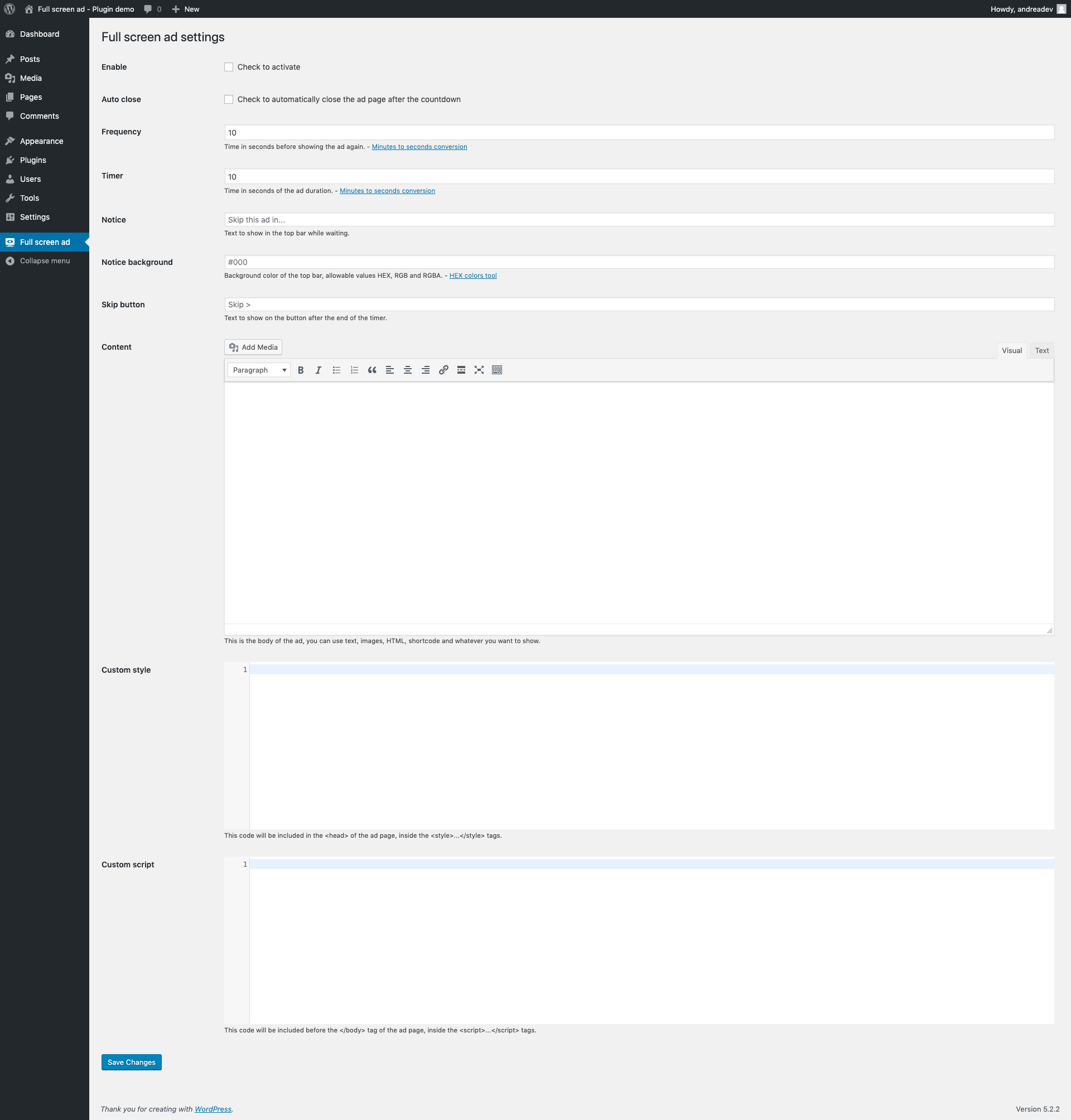
Task: Insert the Read More tag
Action: pos(461,370)
